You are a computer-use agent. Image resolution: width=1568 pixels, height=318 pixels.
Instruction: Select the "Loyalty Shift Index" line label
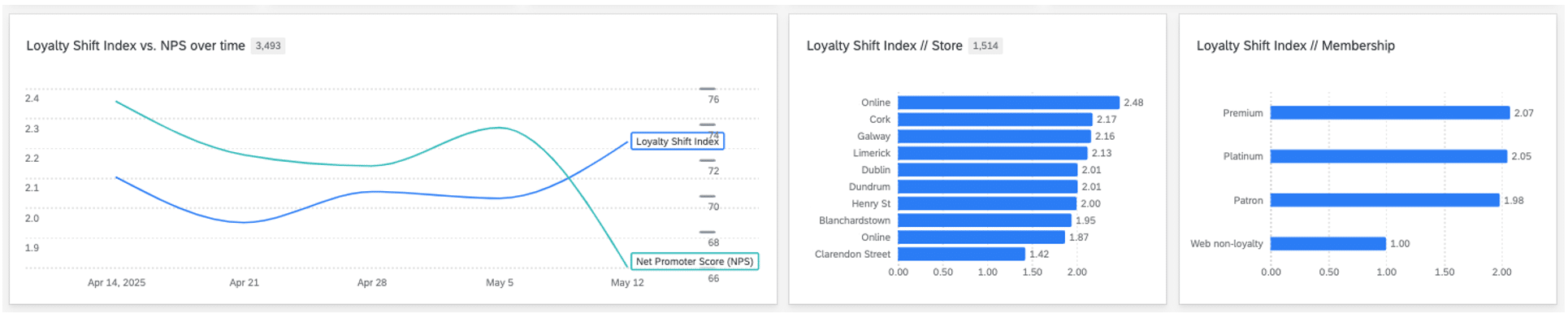[677, 142]
